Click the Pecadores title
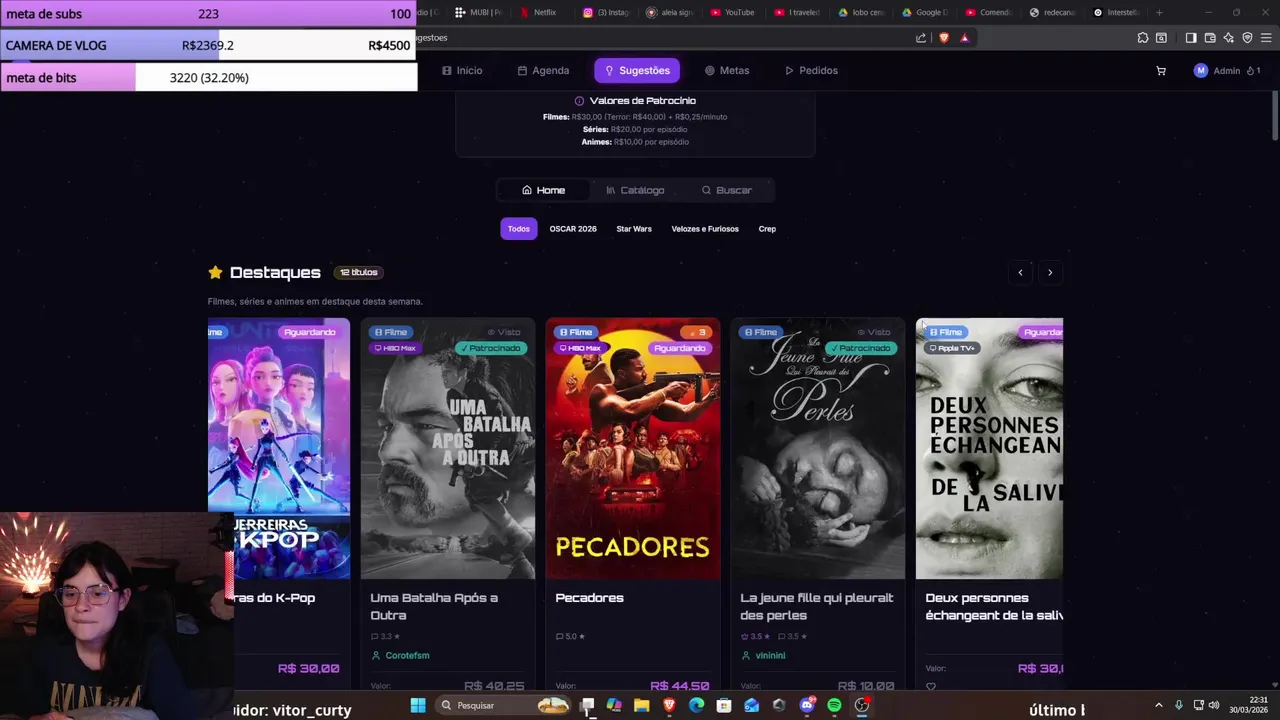Viewport: 1280px width, 720px height. [x=589, y=598]
